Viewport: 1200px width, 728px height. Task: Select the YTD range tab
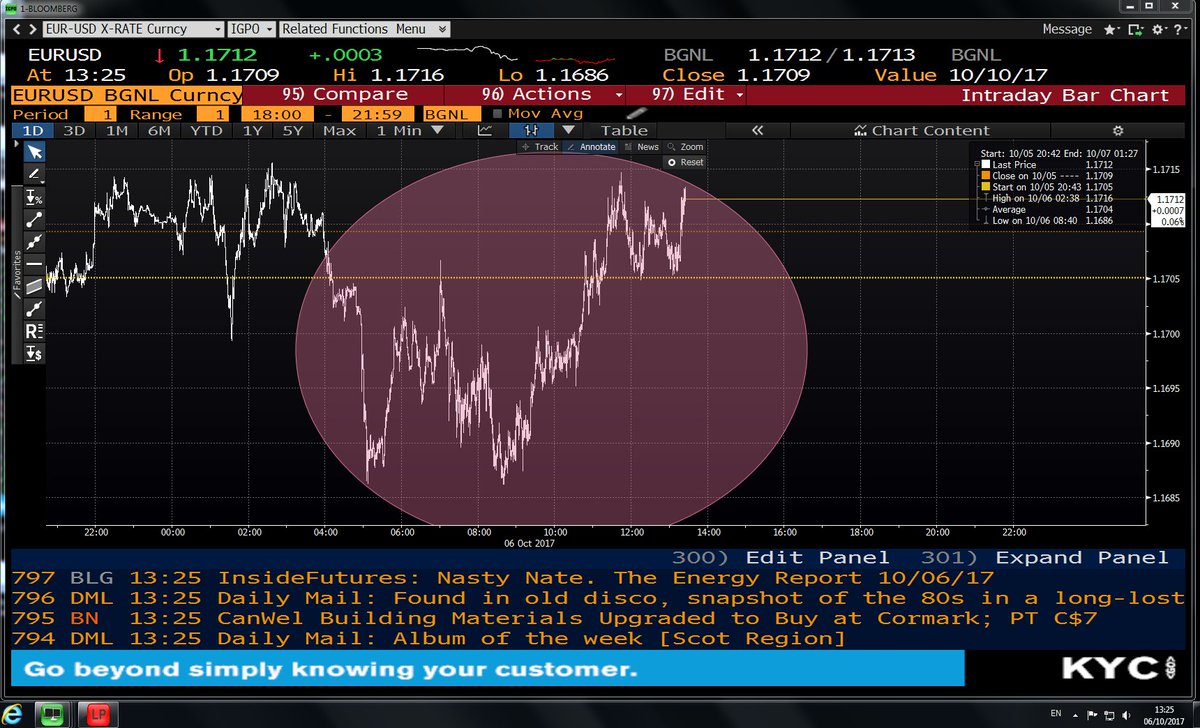coord(205,130)
